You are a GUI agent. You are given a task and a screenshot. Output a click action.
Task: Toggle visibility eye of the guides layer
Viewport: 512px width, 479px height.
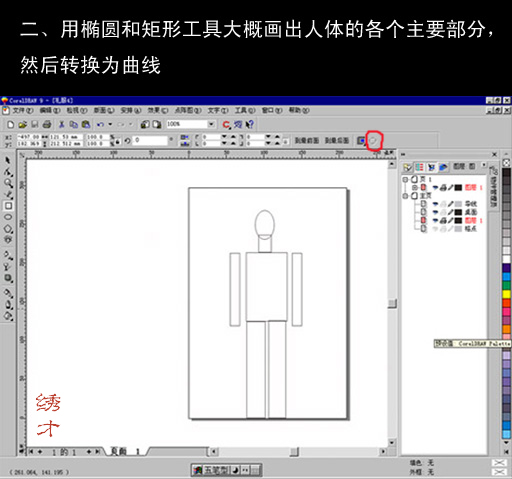435,204
